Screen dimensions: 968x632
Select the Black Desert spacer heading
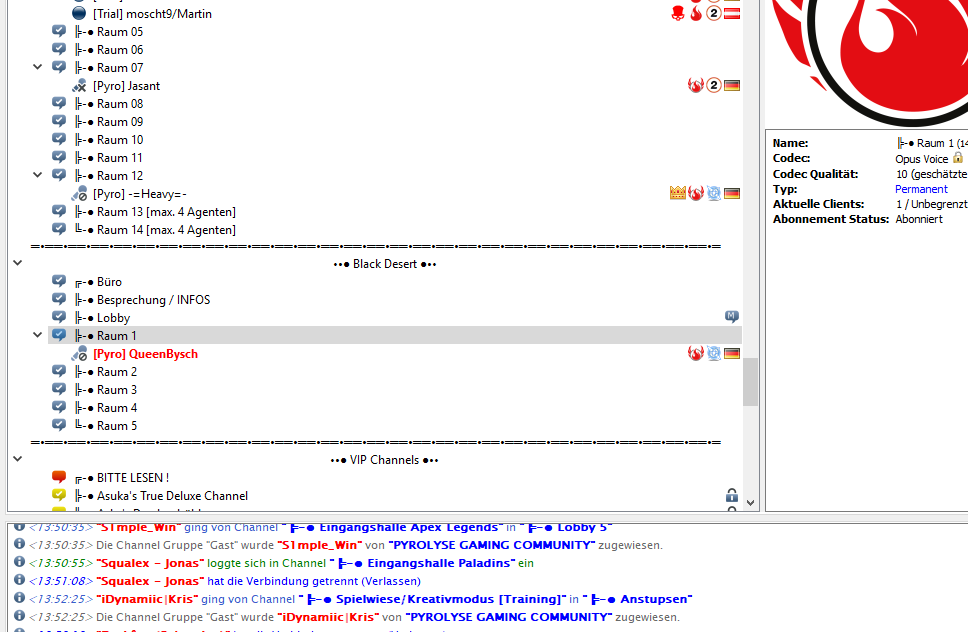[x=385, y=264]
